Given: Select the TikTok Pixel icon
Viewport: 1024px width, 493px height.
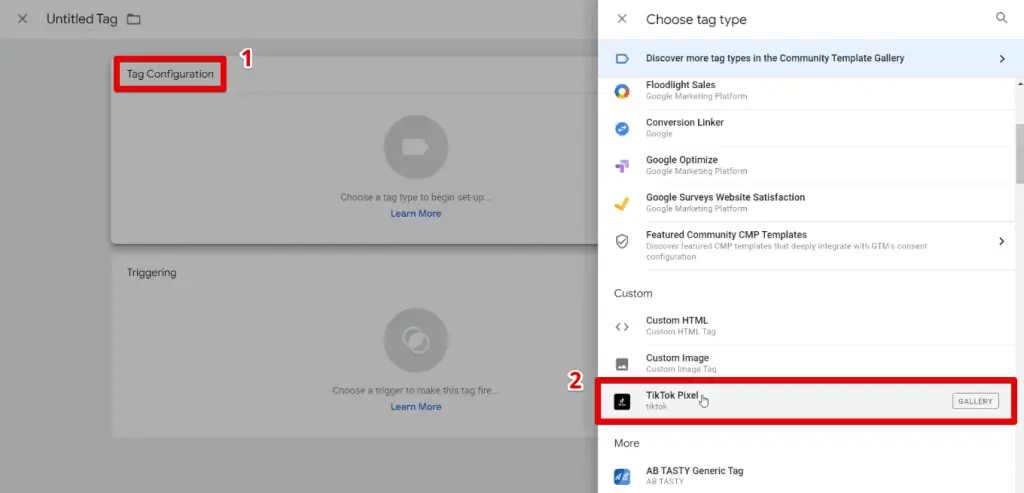Looking at the screenshot, I should pos(622,402).
